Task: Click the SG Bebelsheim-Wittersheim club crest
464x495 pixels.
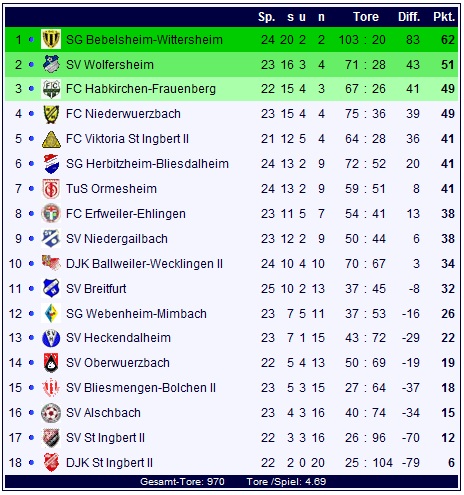Action: (51, 39)
